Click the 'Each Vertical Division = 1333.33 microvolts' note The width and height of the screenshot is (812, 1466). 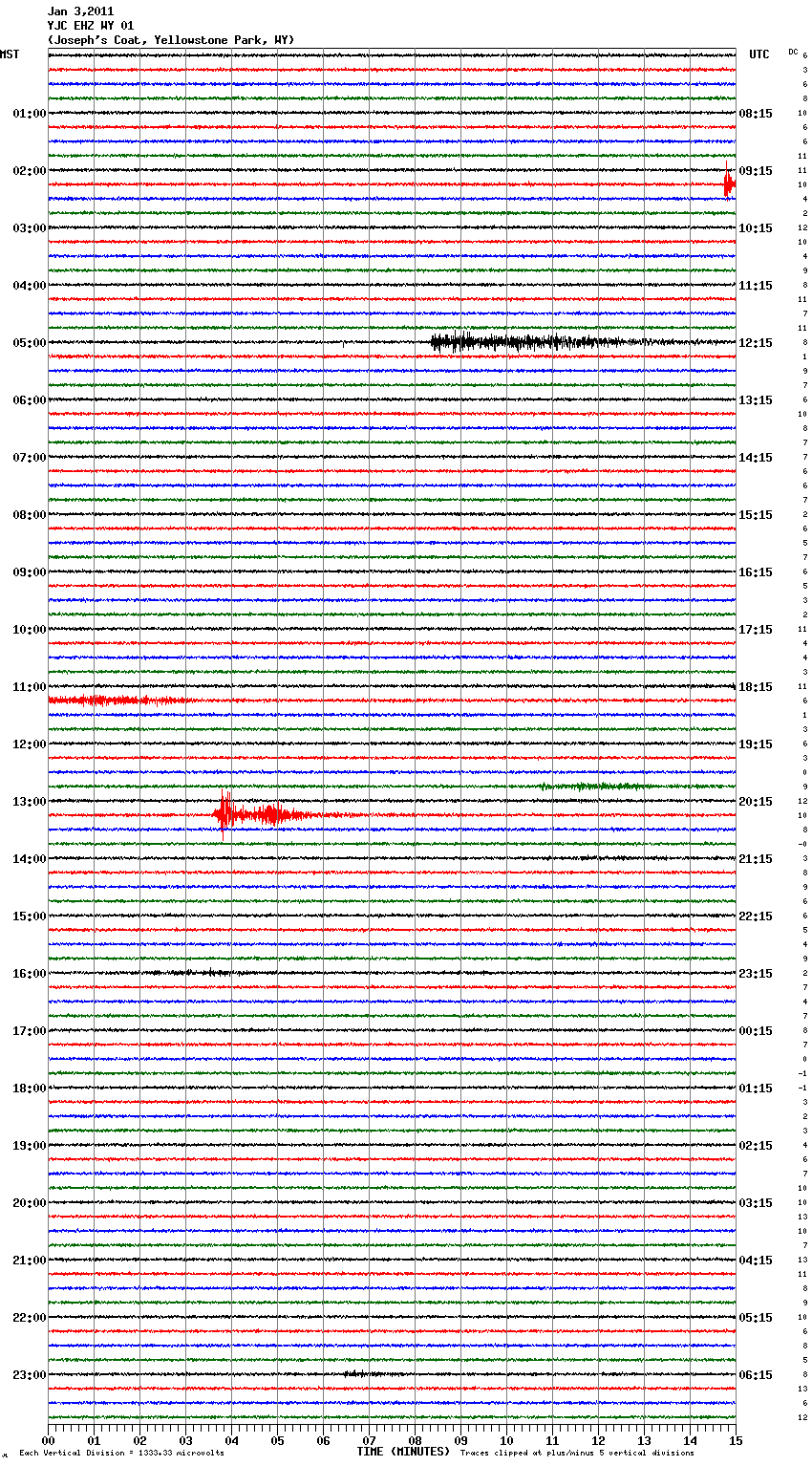click(121, 1454)
